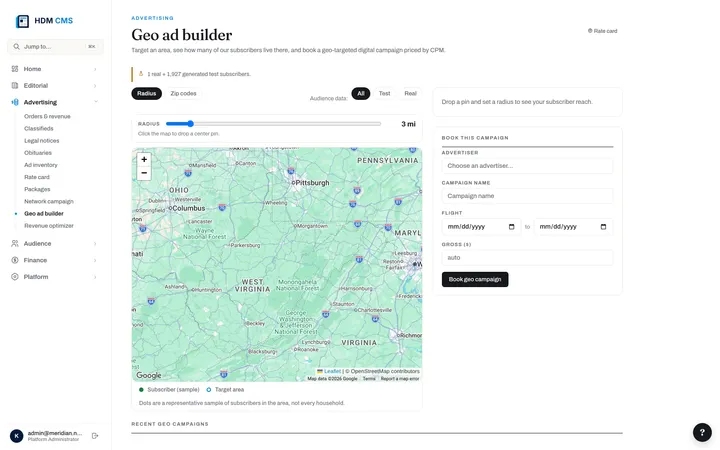The width and height of the screenshot is (720, 450).
Task: Open Revenue optimizer in sidebar
Action: click(49, 226)
